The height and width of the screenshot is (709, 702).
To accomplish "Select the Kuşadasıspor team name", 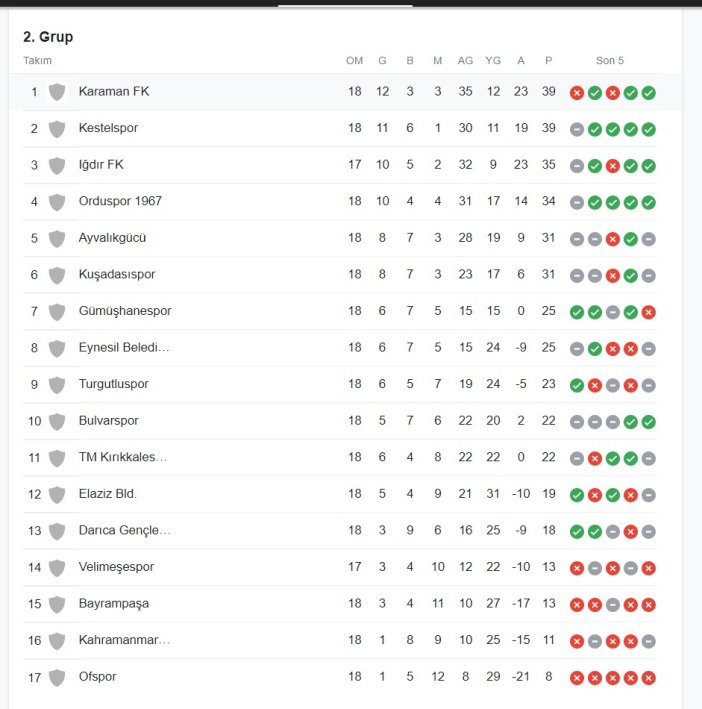I will (x=117, y=274).
